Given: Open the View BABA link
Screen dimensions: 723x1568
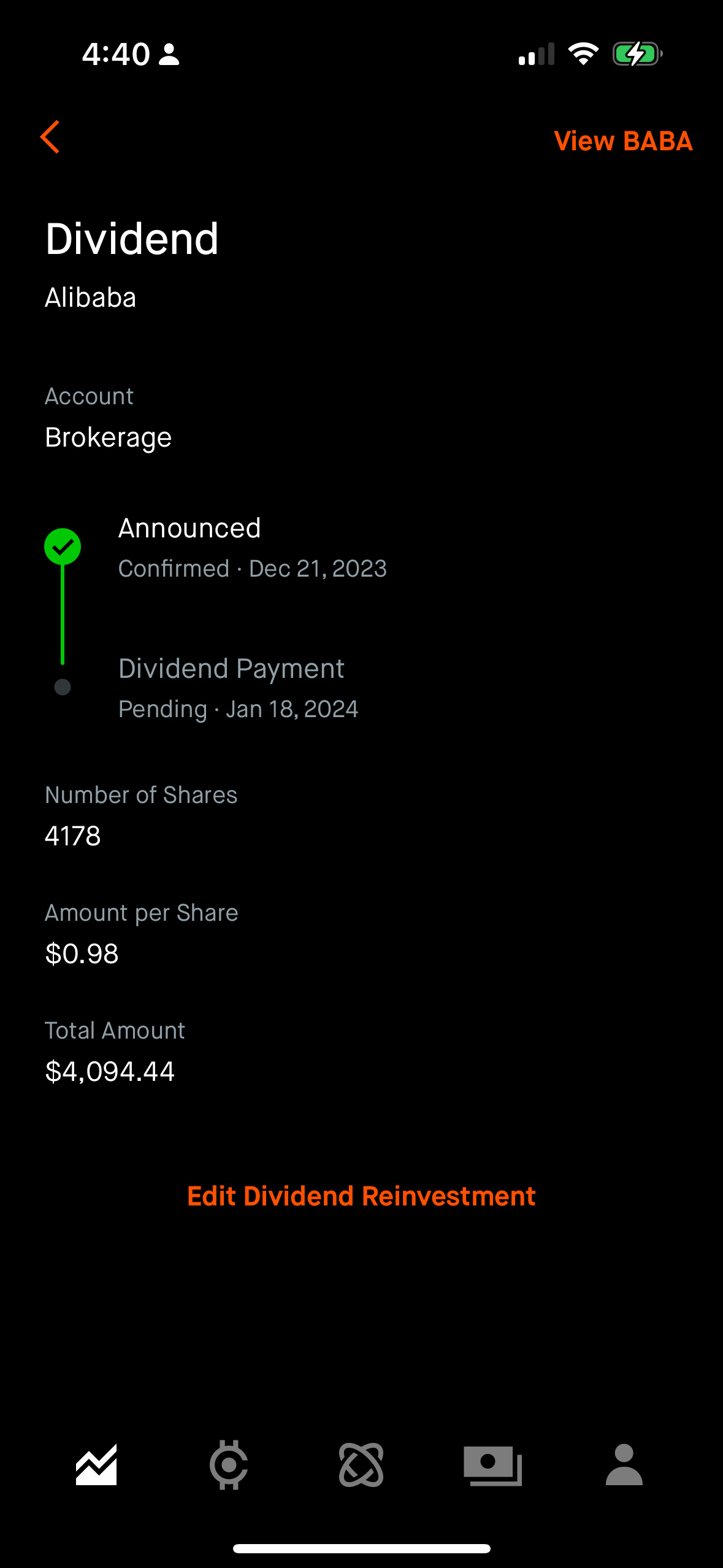Looking at the screenshot, I should point(623,141).
